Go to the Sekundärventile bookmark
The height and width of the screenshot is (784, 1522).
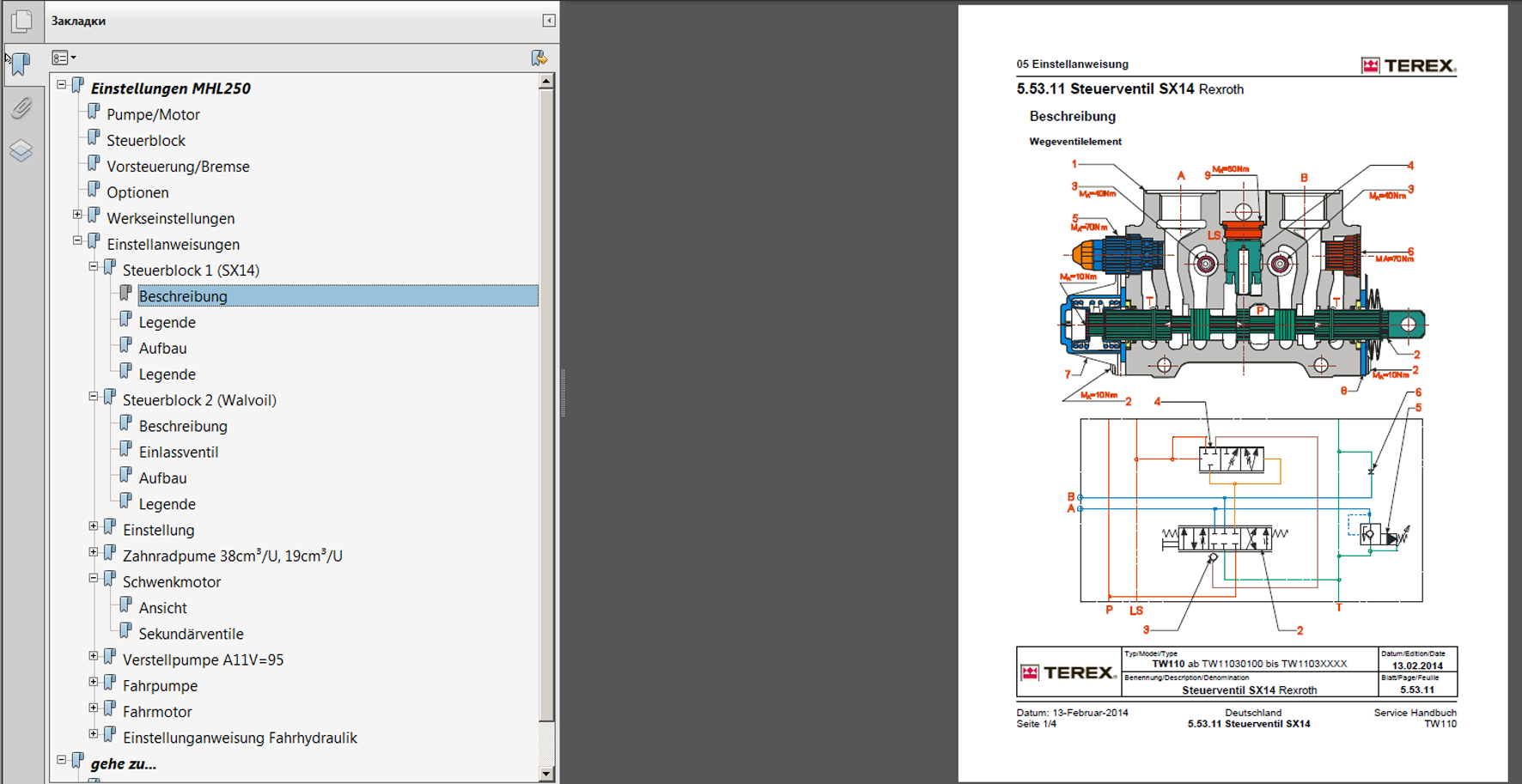point(191,634)
